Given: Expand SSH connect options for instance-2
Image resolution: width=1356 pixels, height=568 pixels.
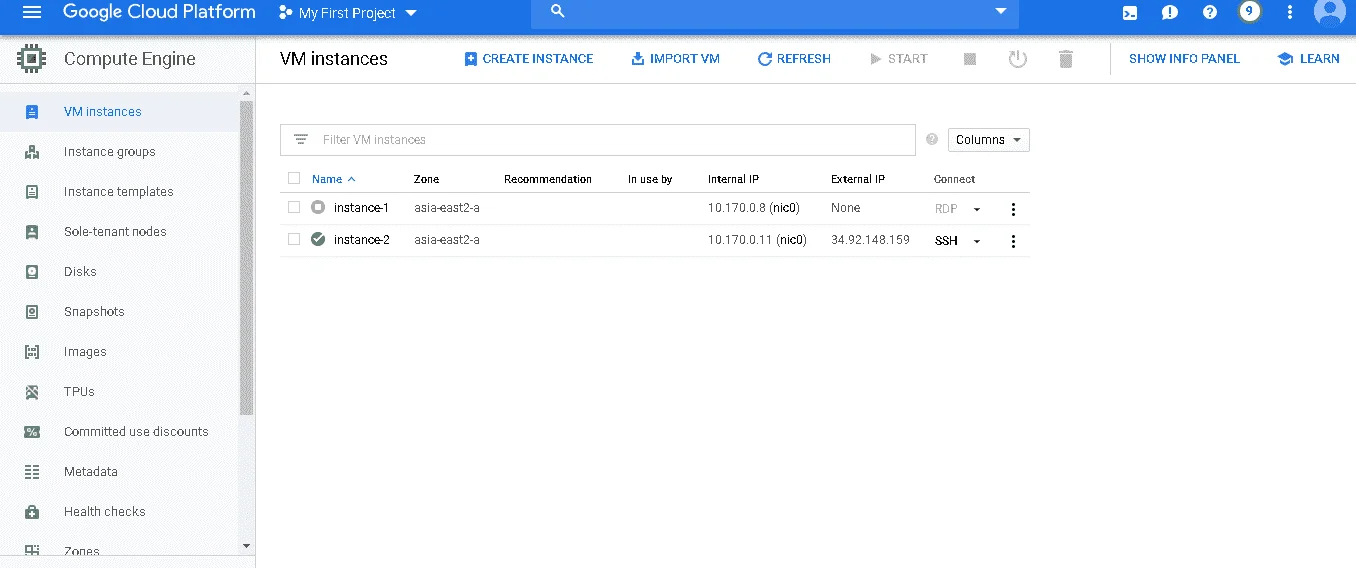Looking at the screenshot, I should 977,241.
